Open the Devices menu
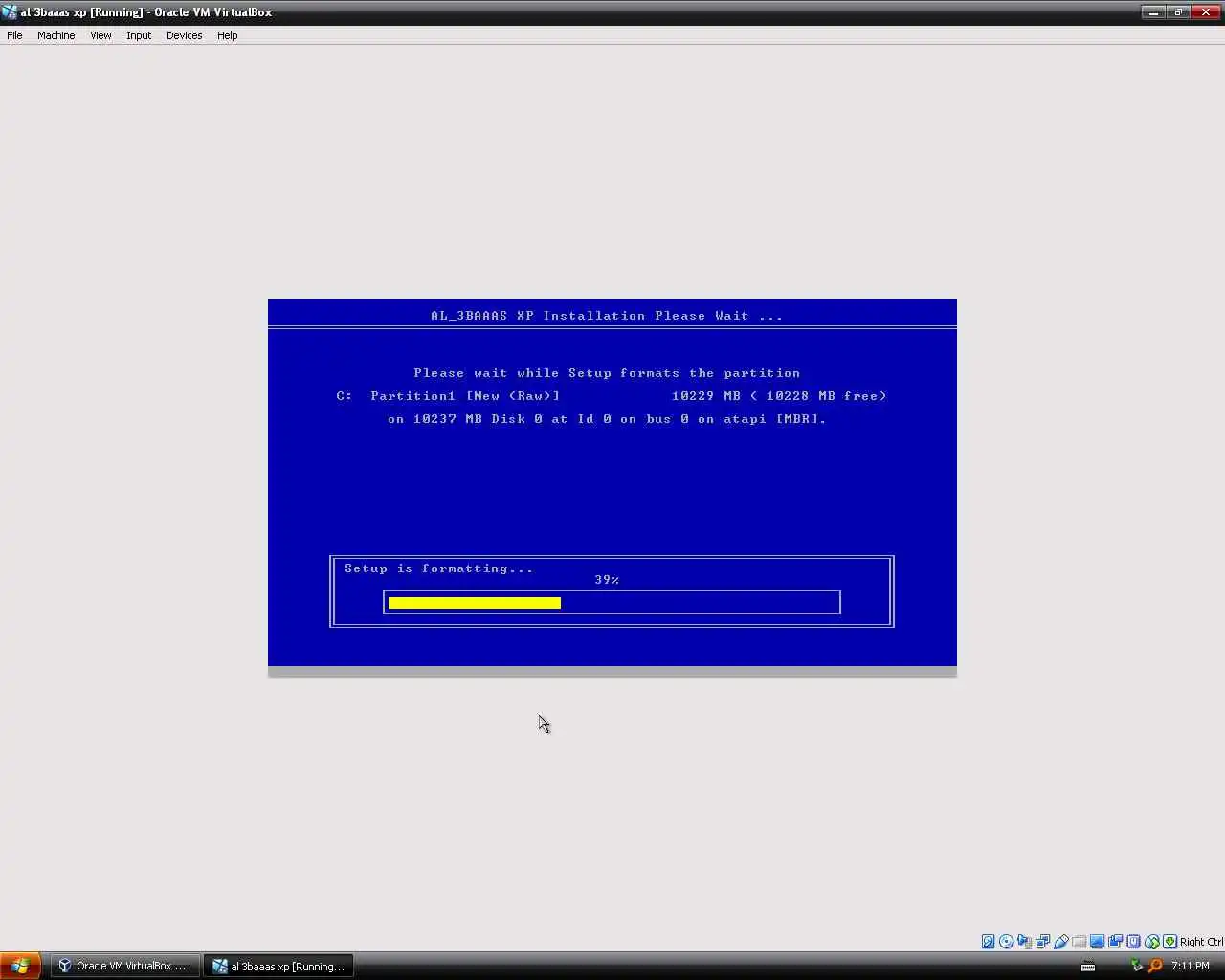This screenshot has height=980, width=1225. point(184,35)
